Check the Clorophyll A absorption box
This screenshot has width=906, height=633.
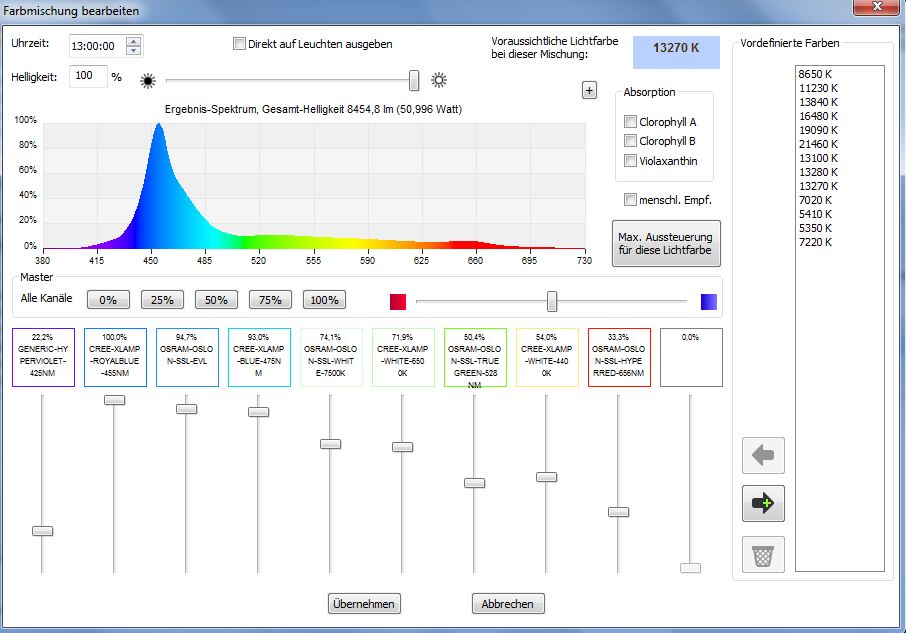(x=630, y=122)
